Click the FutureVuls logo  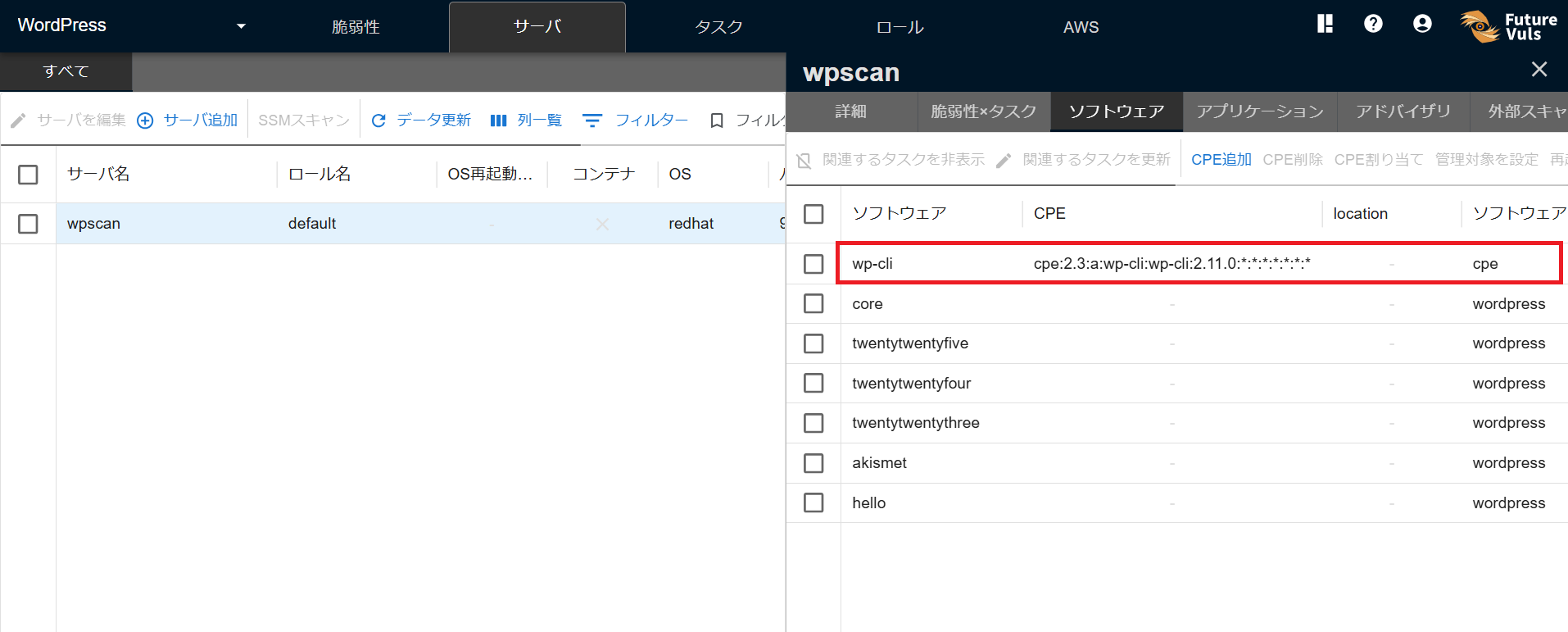coord(1508,26)
